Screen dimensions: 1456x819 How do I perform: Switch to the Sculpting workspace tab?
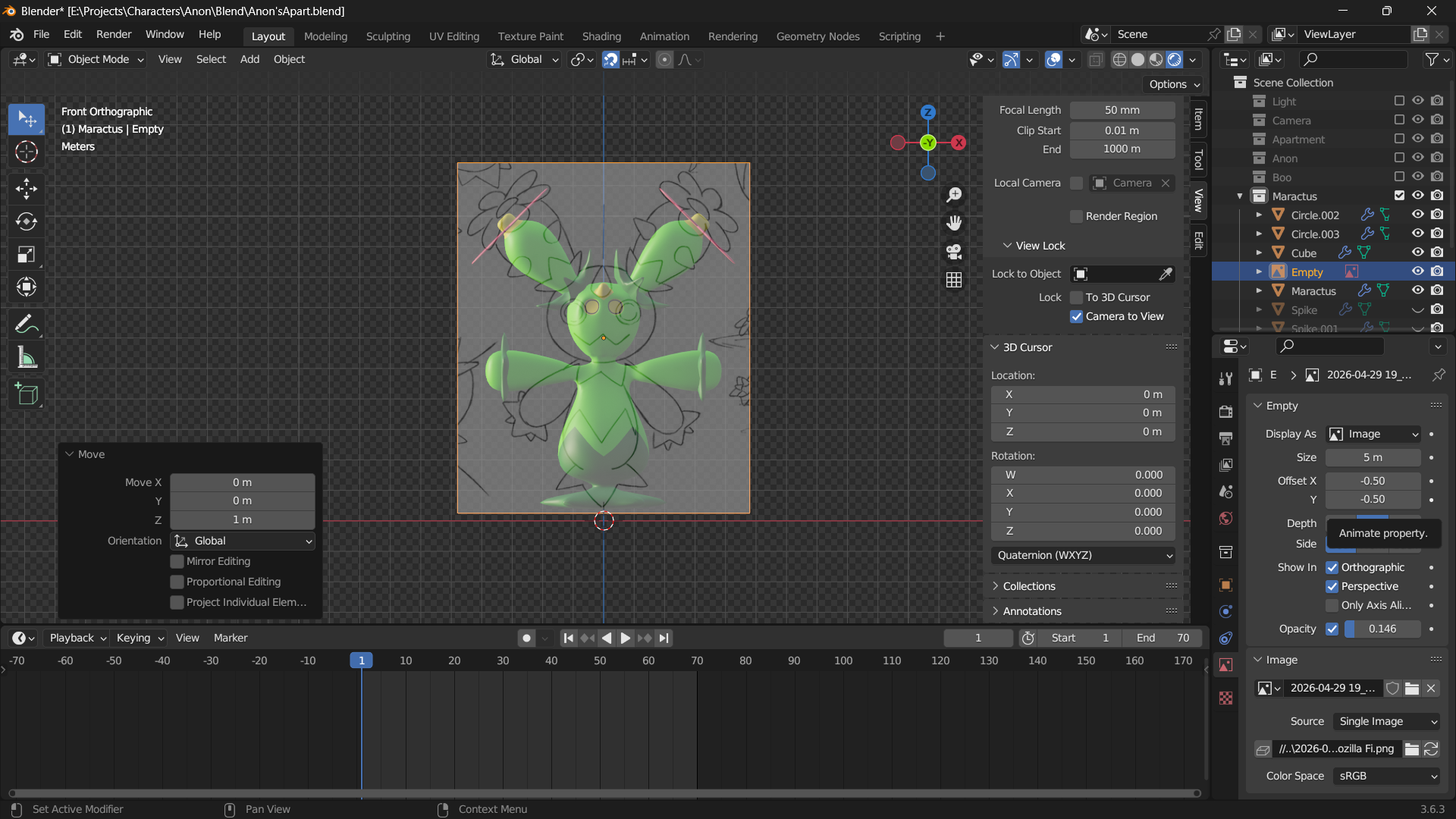pos(388,36)
